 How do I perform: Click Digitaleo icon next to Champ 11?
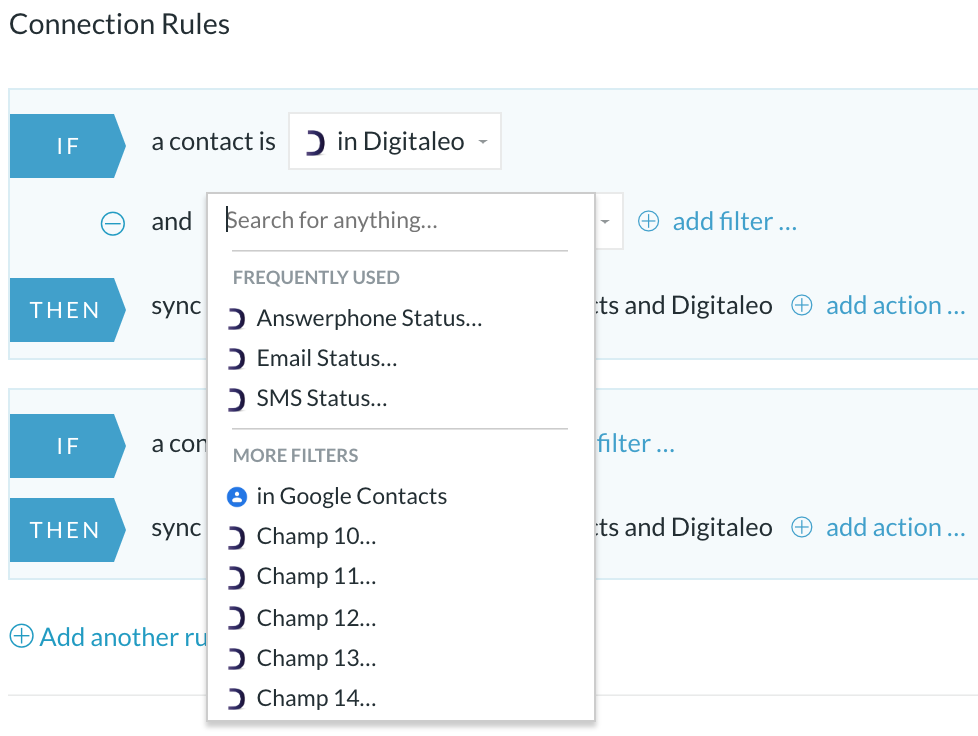point(236,578)
